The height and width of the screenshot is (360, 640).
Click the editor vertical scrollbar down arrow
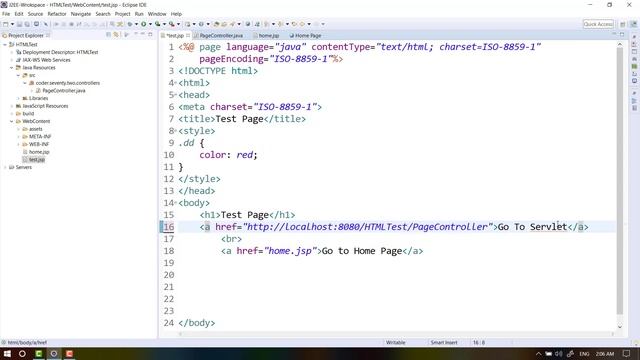click(620, 327)
